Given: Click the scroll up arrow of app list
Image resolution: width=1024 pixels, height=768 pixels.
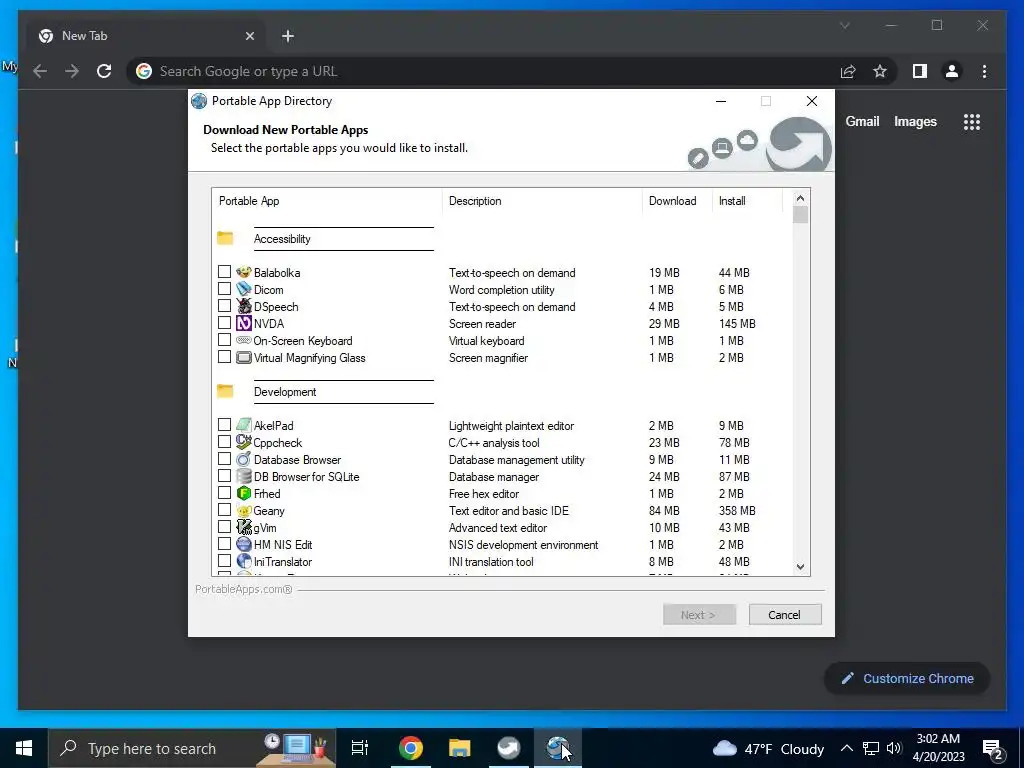Looking at the screenshot, I should [801, 198].
